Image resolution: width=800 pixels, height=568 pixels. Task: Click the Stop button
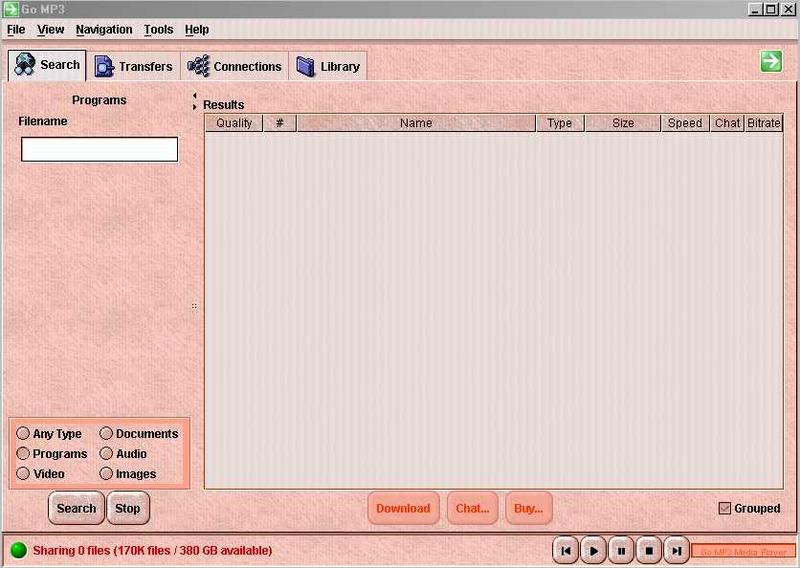coord(128,508)
